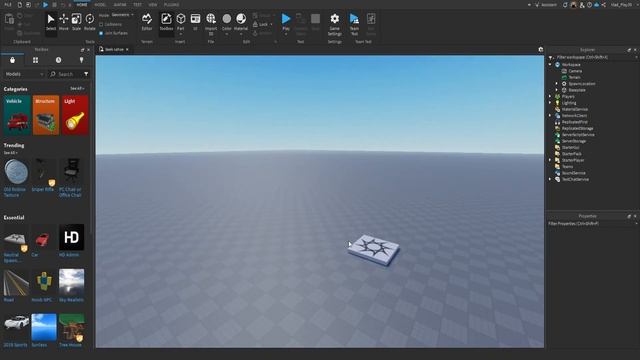Open the Terrain Editor
The height and width of the screenshot is (360, 640).
pos(147,22)
